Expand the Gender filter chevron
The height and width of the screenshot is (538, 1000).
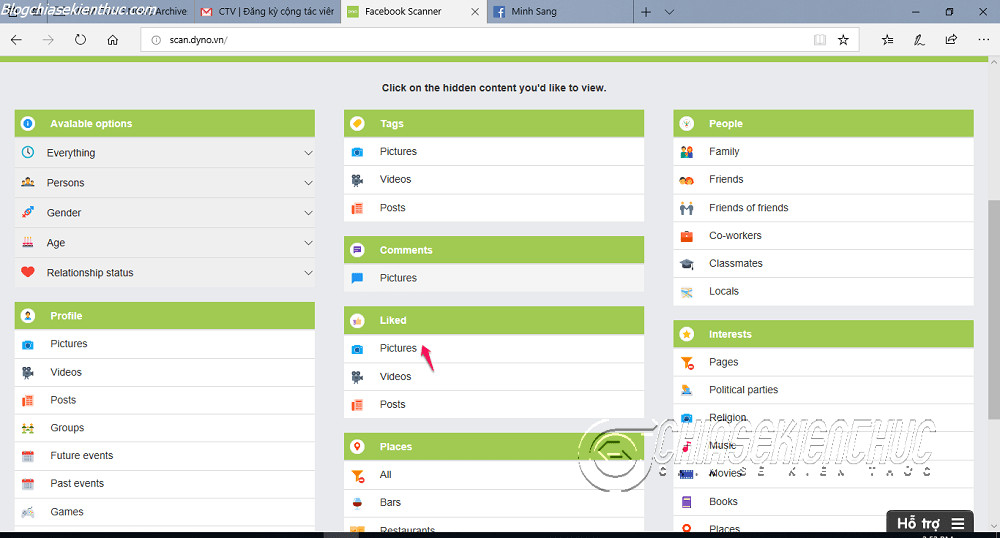point(308,213)
